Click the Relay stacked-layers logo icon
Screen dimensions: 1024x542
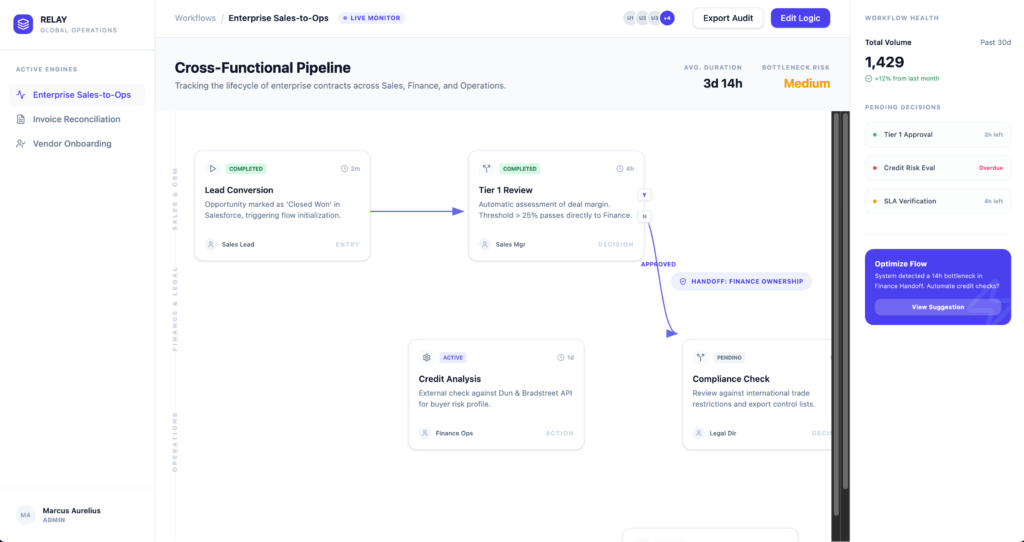(x=23, y=25)
